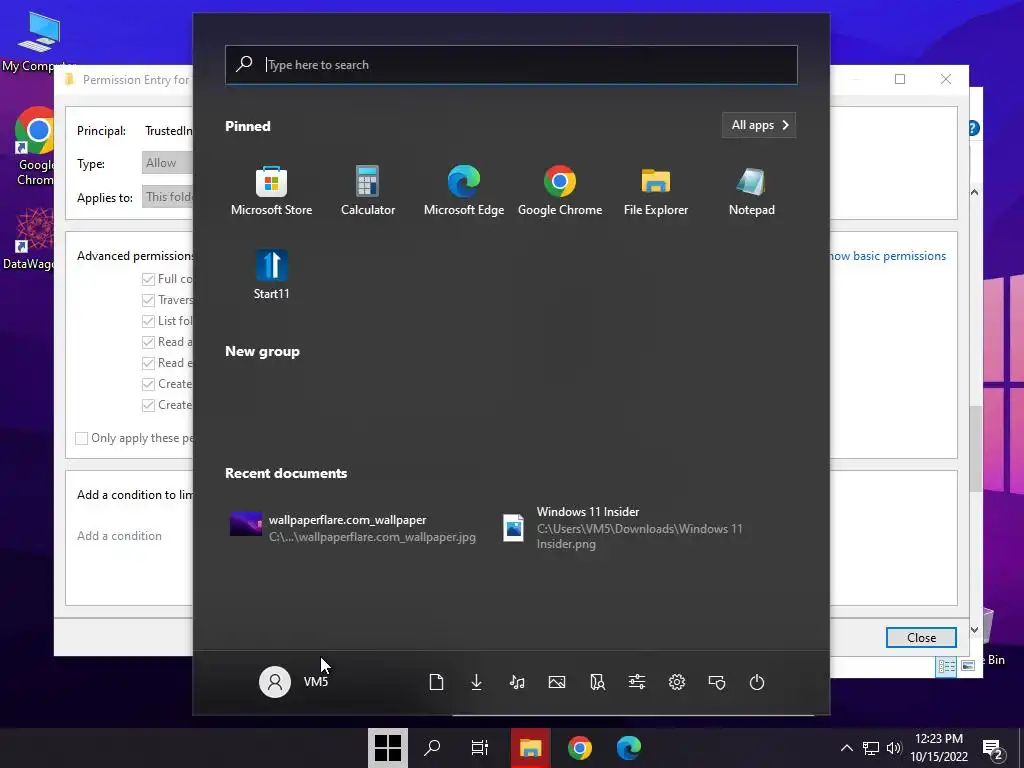Select Google Chrome desktop shortcut

tap(35, 146)
